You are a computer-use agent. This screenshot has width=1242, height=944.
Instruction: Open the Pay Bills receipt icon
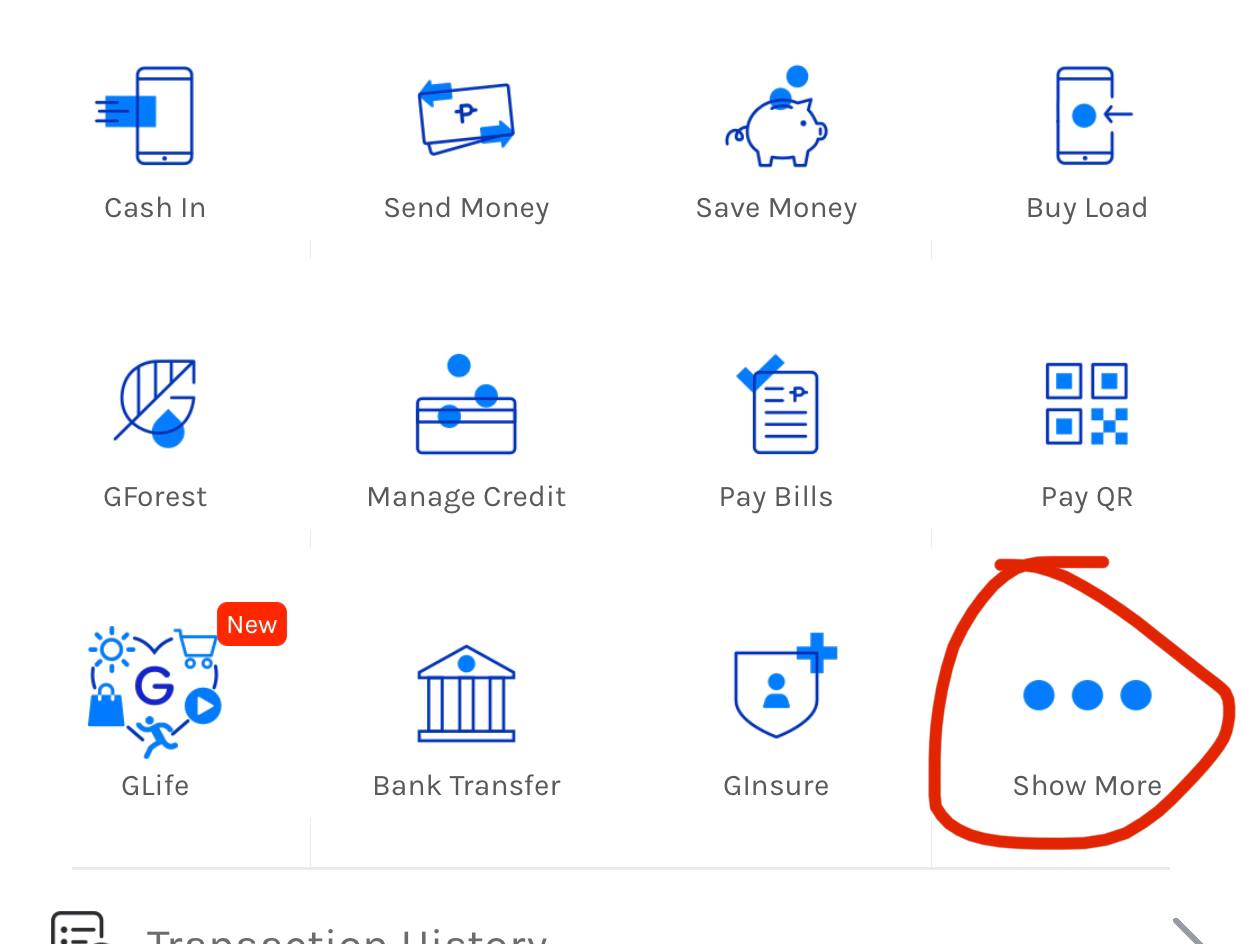click(x=778, y=404)
